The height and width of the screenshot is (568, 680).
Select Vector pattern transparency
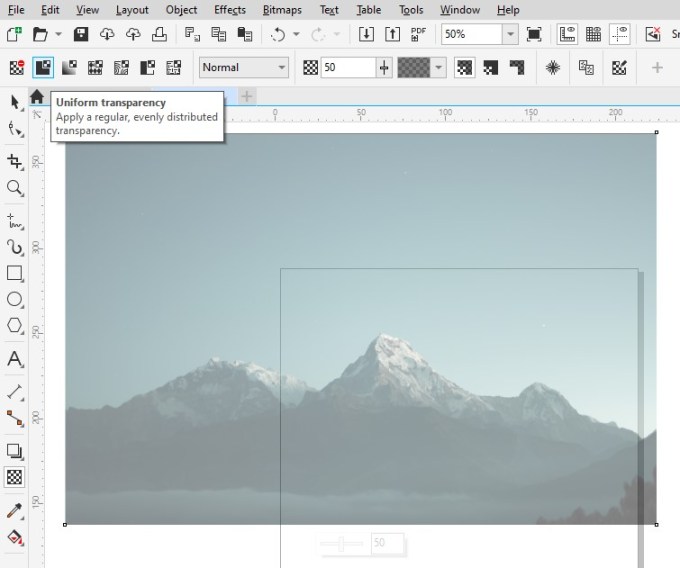click(95, 68)
